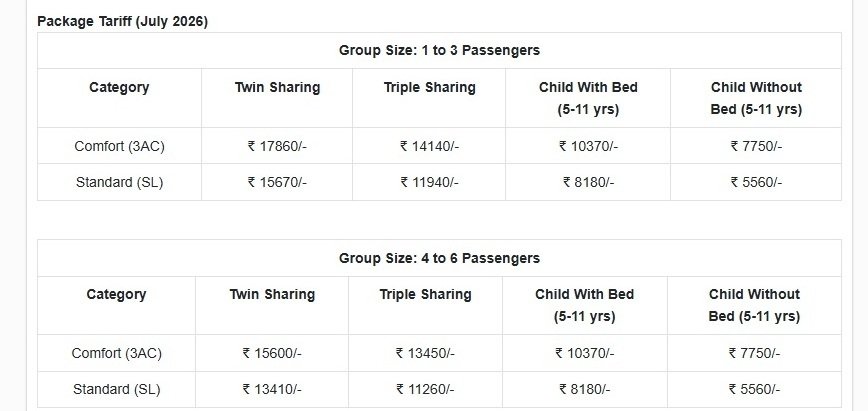Click the ₹ 11940/- Standard Triple Sharing price
This screenshot has height=411, width=868.
430,182
